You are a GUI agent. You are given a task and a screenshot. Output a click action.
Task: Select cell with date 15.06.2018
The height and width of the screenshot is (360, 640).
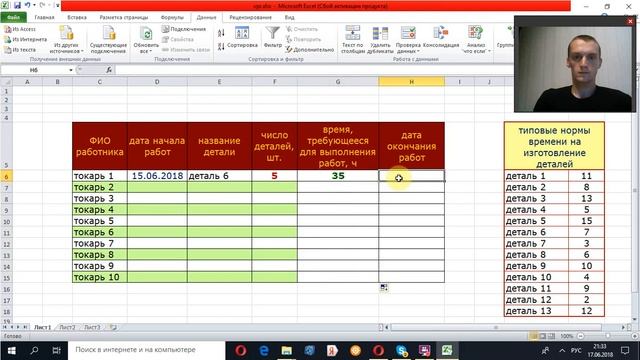(x=157, y=176)
